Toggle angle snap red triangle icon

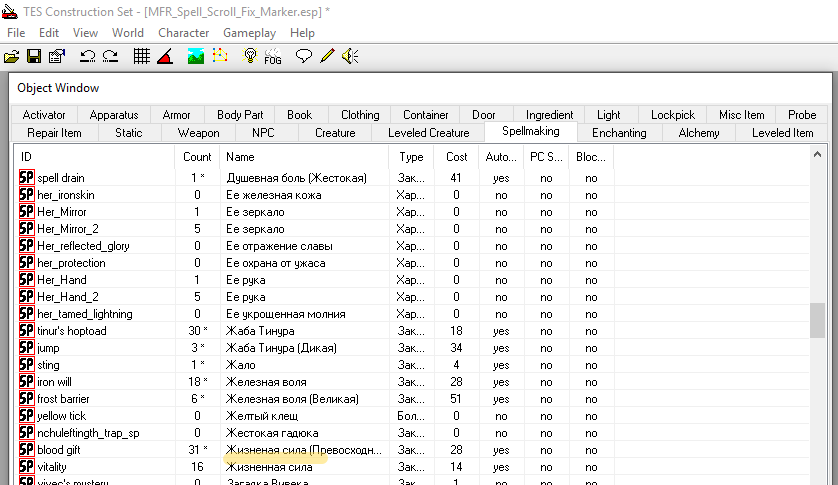tap(165, 56)
